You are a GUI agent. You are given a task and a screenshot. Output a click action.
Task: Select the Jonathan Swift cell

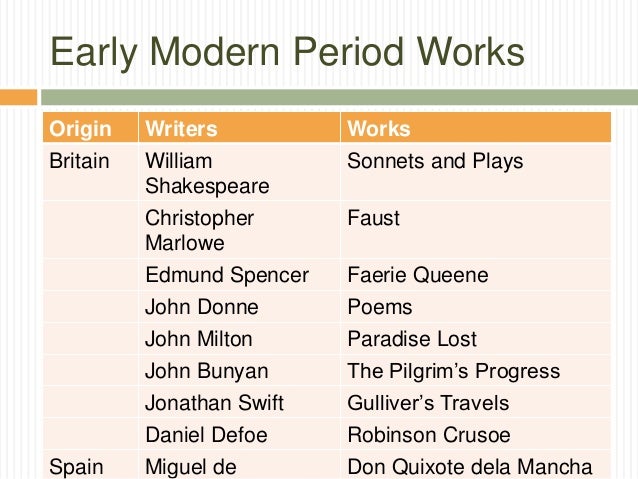click(x=239, y=402)
